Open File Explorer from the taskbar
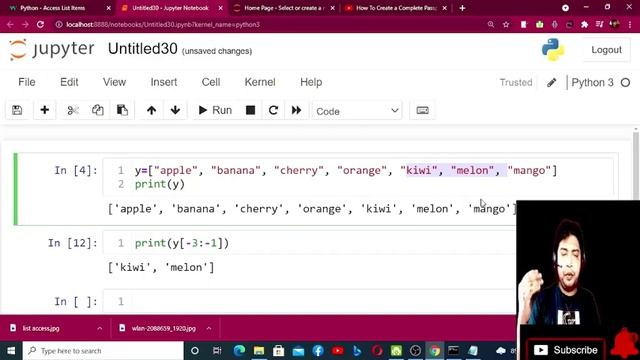 pos(259,351)
